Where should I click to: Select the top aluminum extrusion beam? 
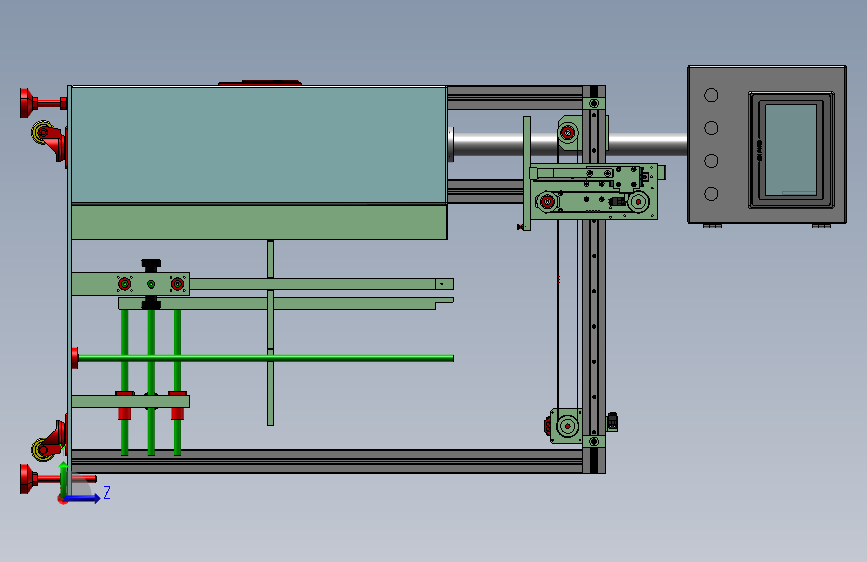pyautogui.click(x=514, y=97)
